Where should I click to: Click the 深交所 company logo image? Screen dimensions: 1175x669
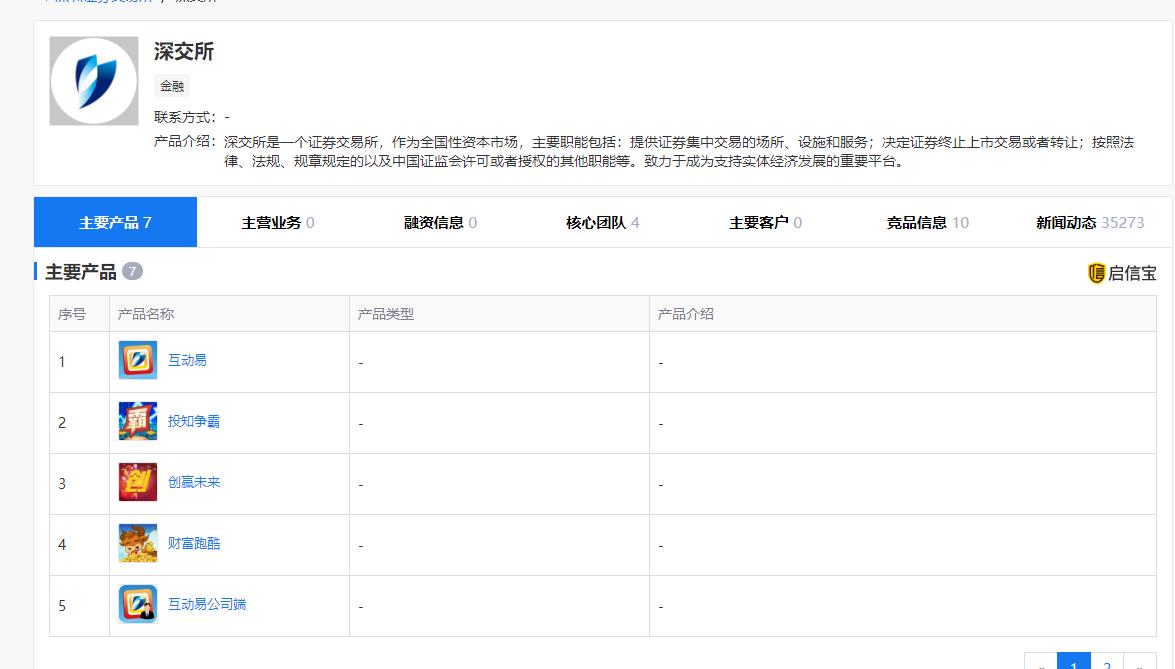tap(94, 81)
